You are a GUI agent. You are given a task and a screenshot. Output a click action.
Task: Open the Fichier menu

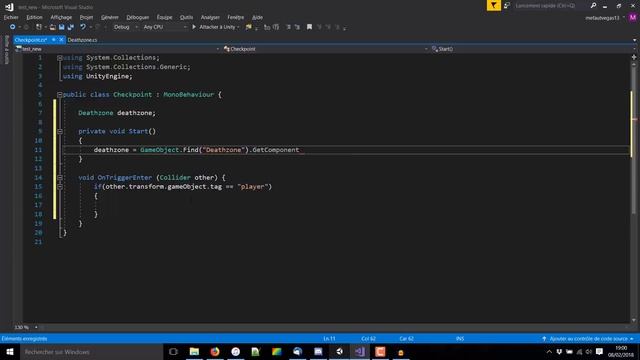pyautogui.click(x=11, y=17)
